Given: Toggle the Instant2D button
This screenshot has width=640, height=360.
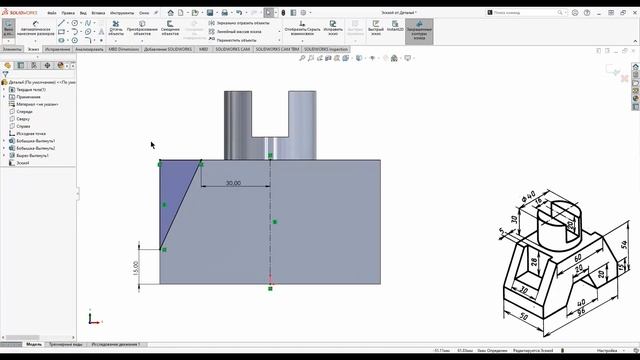Looking at the screenshot, I should tap(395, 27).
